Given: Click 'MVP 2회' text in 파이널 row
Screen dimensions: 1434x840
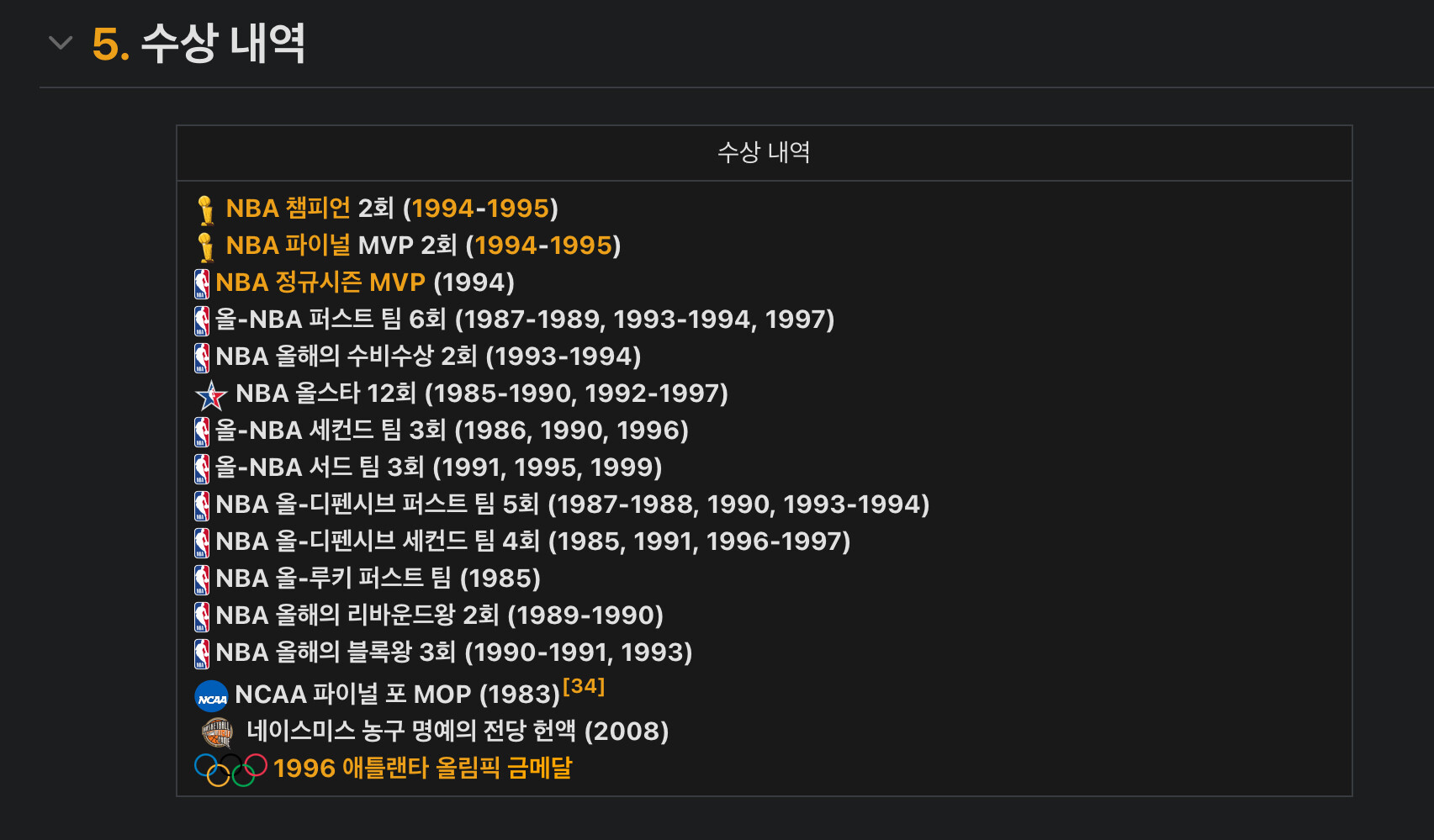Looking at the screenshot, I should tap(408, 245).
